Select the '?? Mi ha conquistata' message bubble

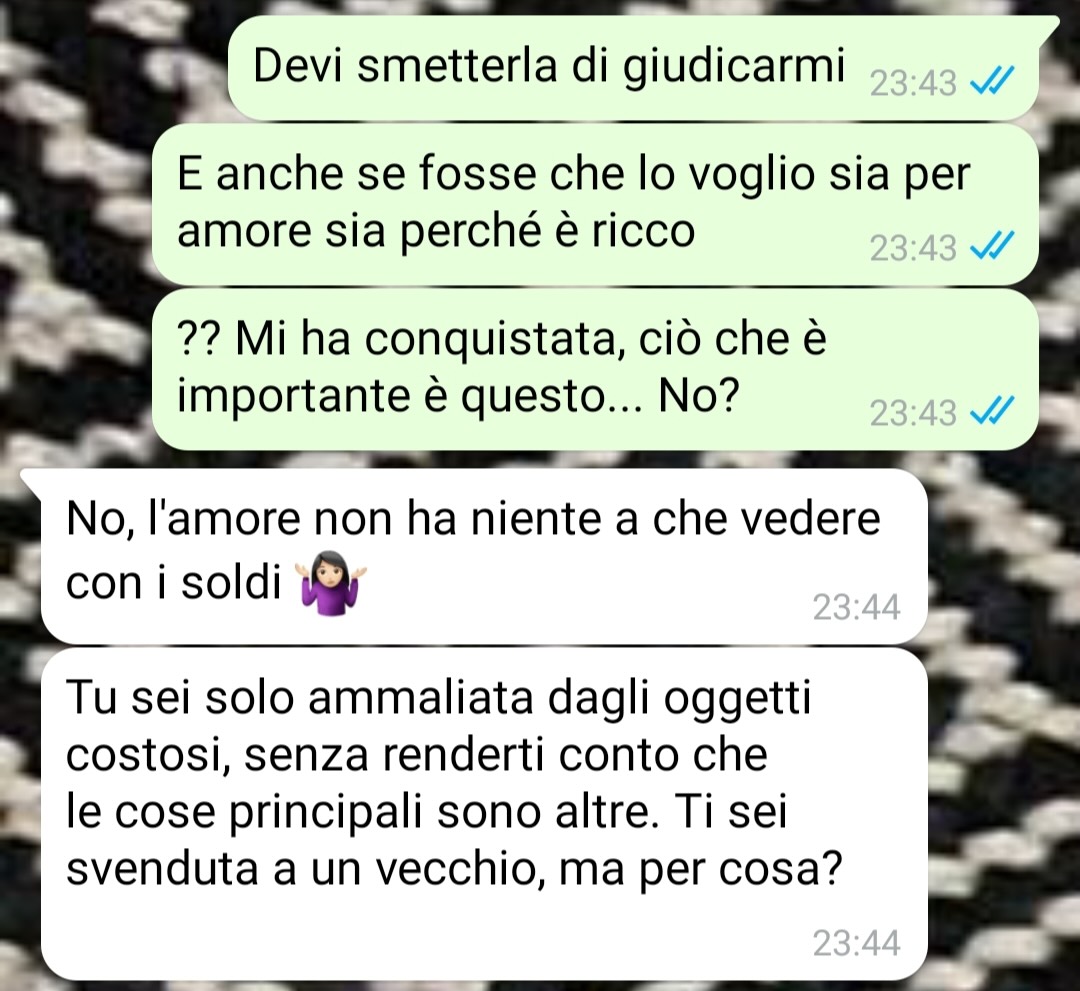pyautogui.click(x=595, y=368)
